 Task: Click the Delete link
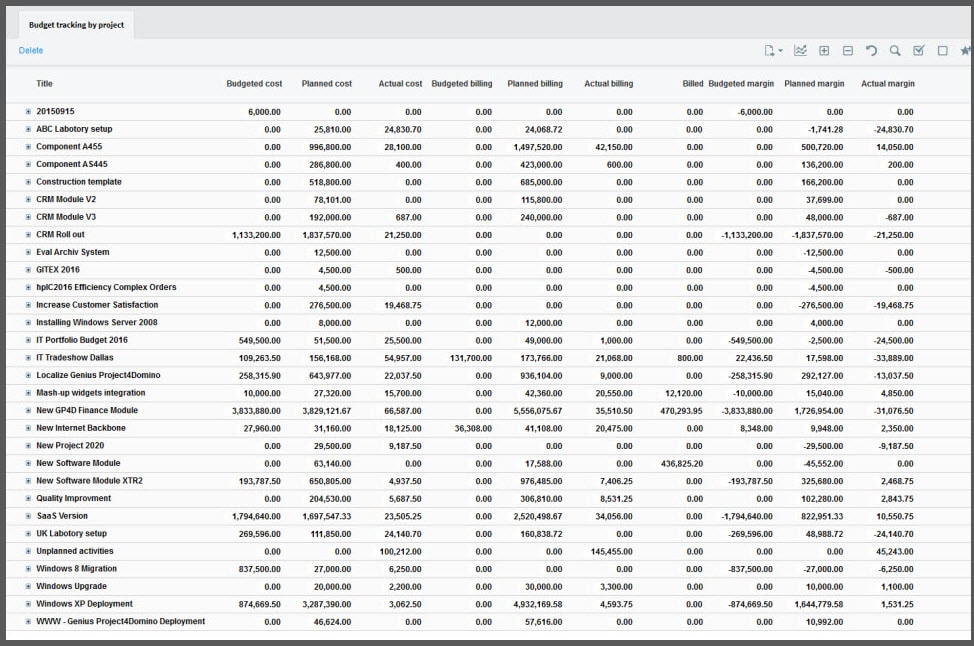[31, 50]
